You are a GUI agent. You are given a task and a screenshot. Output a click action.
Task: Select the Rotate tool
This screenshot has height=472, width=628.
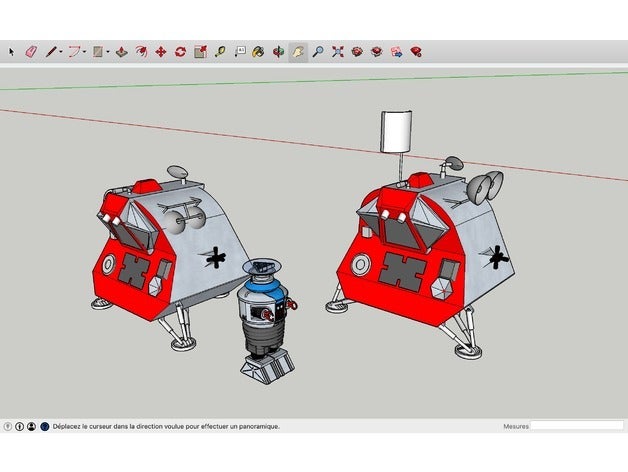click(181, 52)
